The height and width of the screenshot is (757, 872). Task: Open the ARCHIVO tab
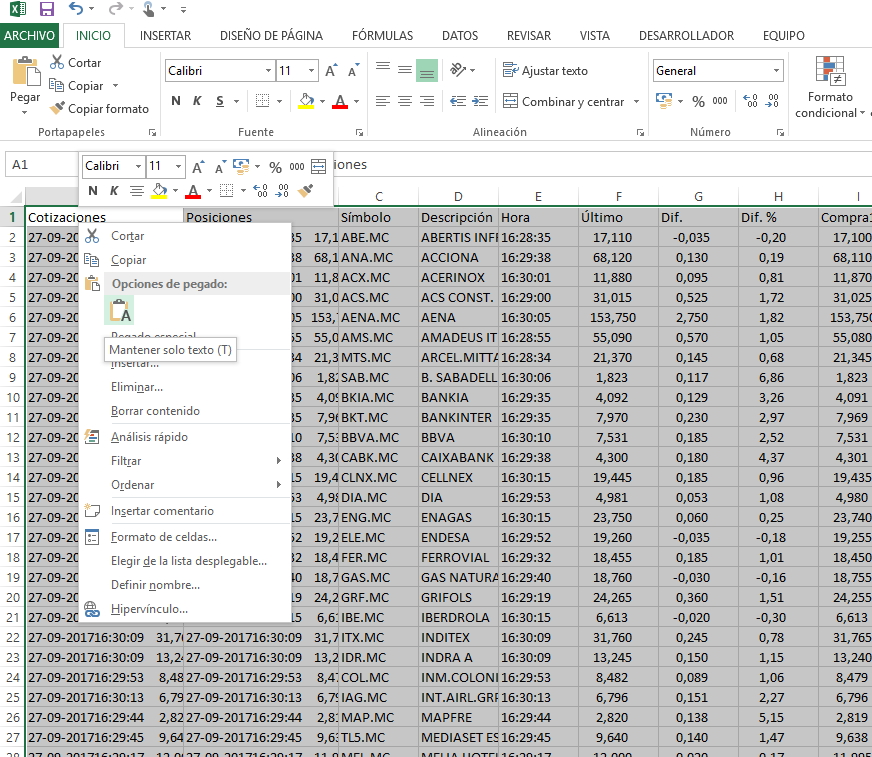click(x=29, y=36)
